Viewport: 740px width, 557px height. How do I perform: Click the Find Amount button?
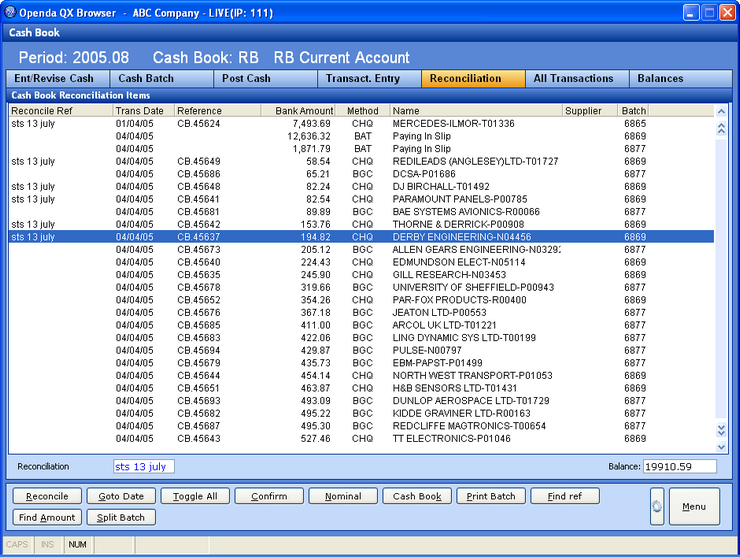click(x=47, y=517)
